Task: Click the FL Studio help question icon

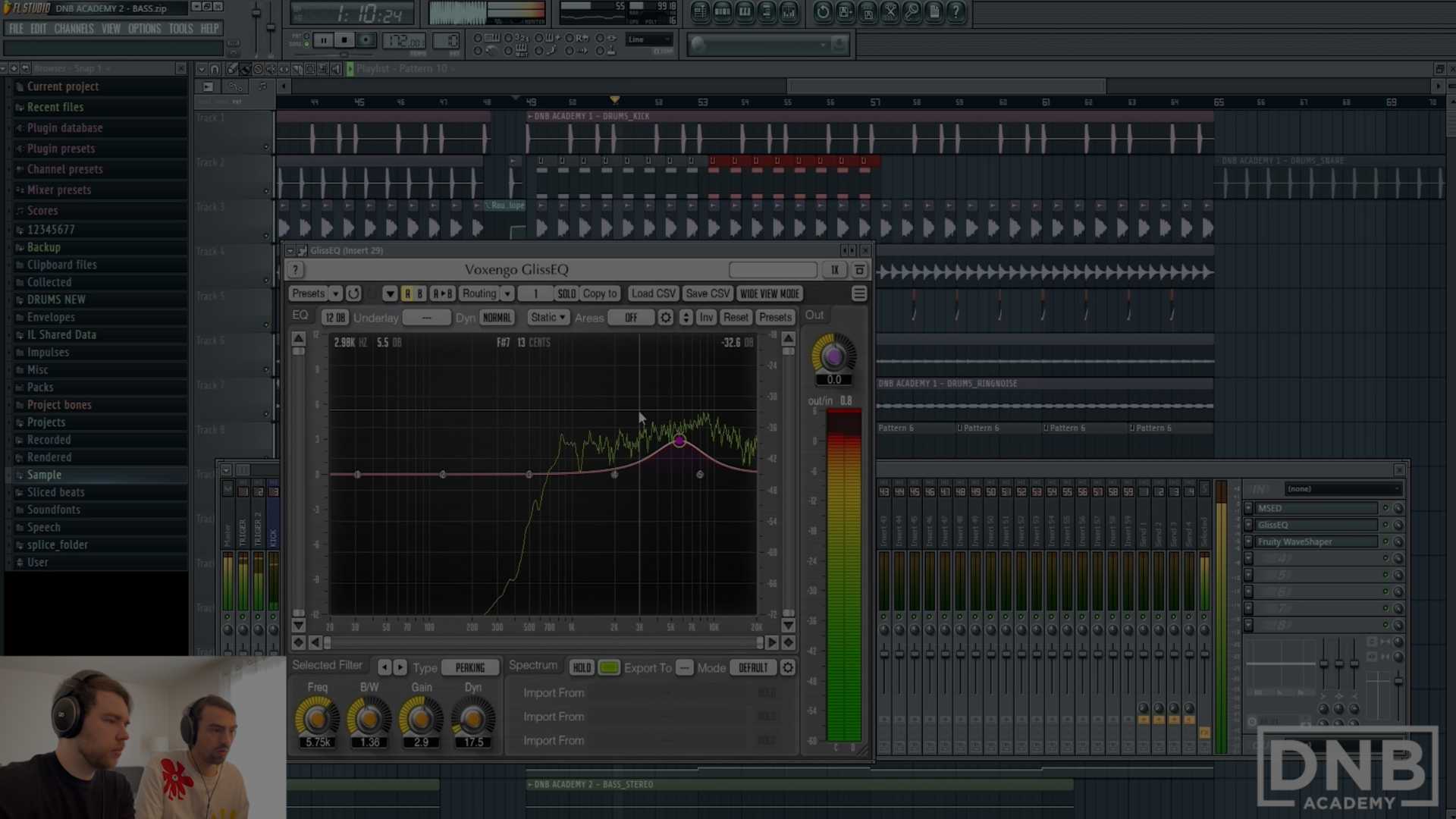Action: pyautogui.click(x=956, y=12)
